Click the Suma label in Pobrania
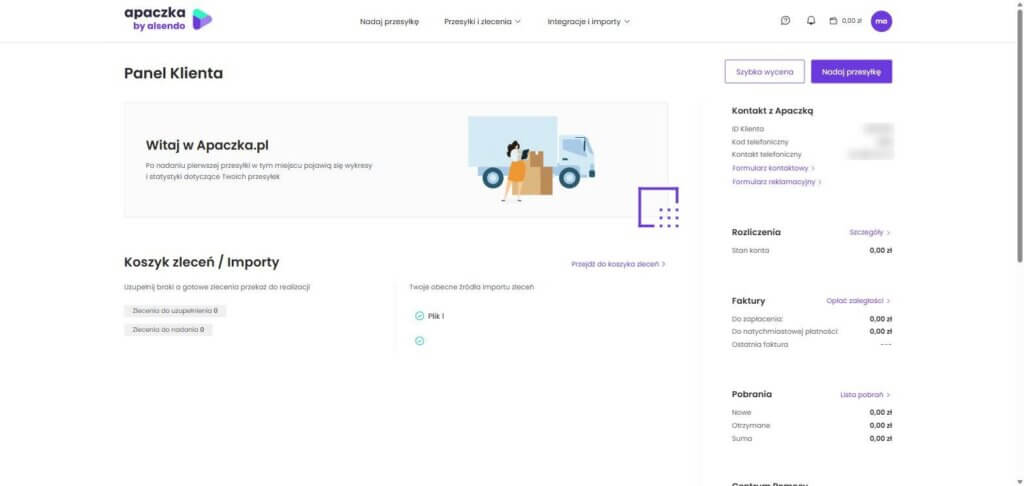 (742, 438)
